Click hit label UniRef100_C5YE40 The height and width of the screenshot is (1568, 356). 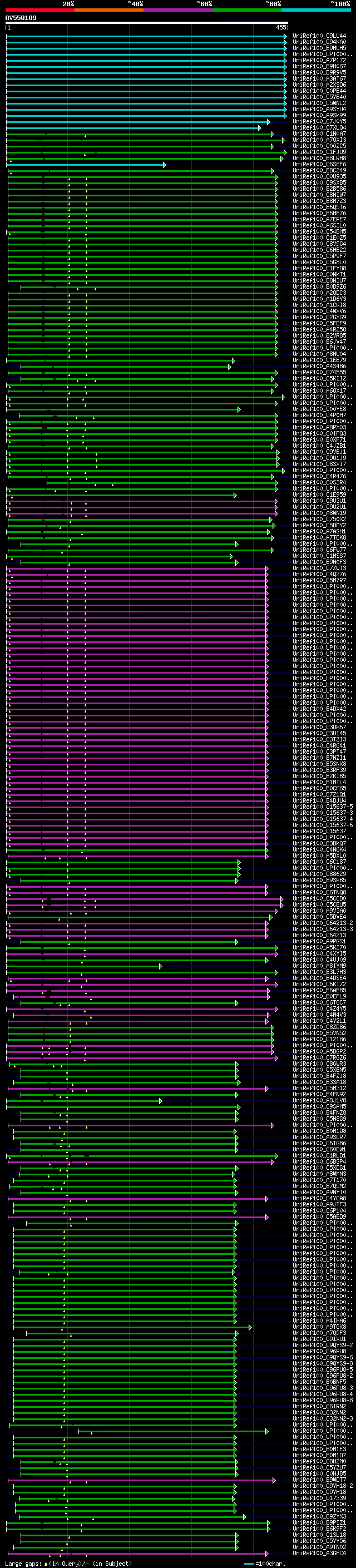point(319,97)
